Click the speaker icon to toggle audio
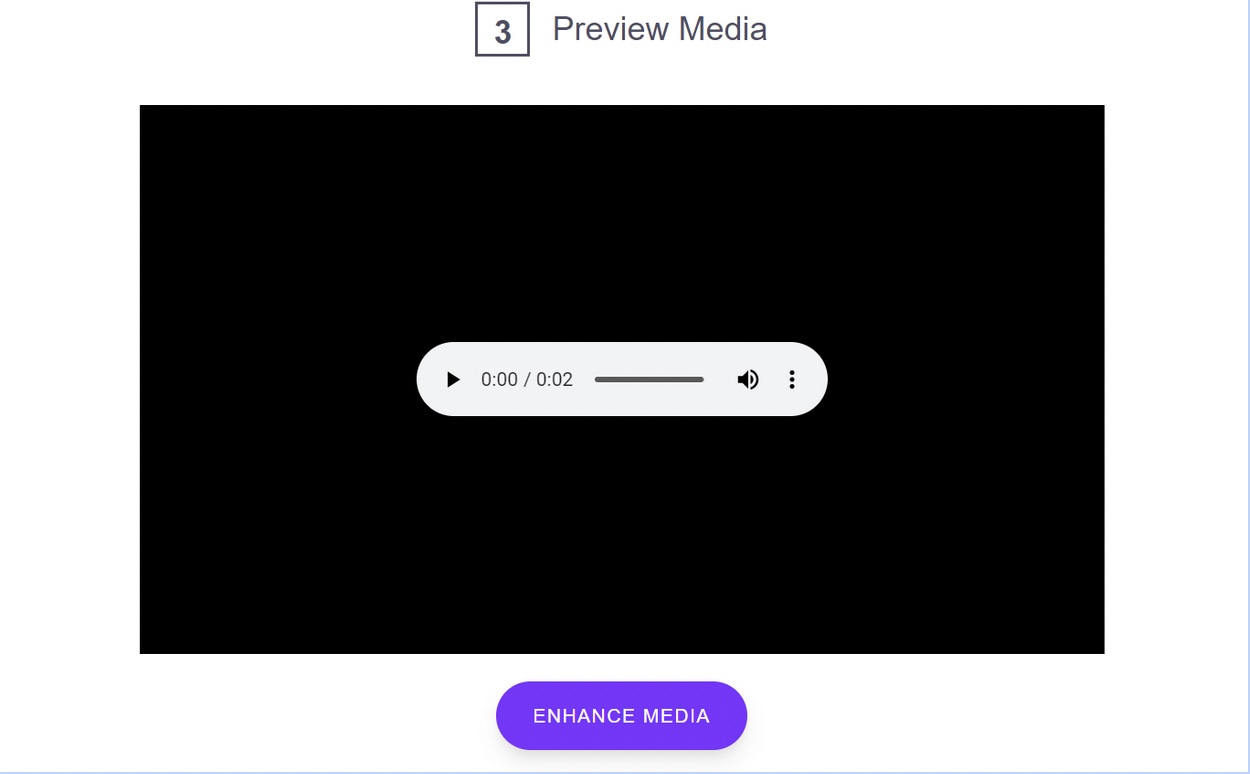The image size is (1250, 774). pos(748,379)
